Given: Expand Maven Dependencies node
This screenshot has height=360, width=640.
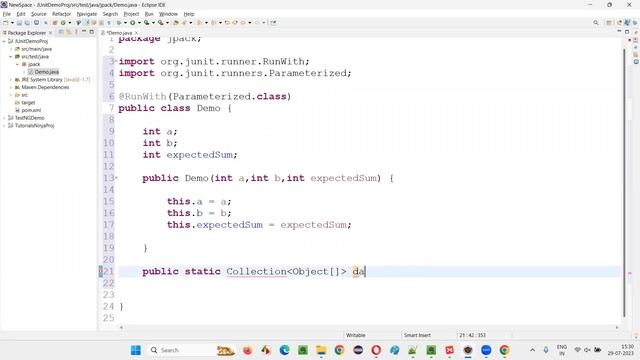Looking at the screenshot, I should pyautogui.click(x=11, y=87).
